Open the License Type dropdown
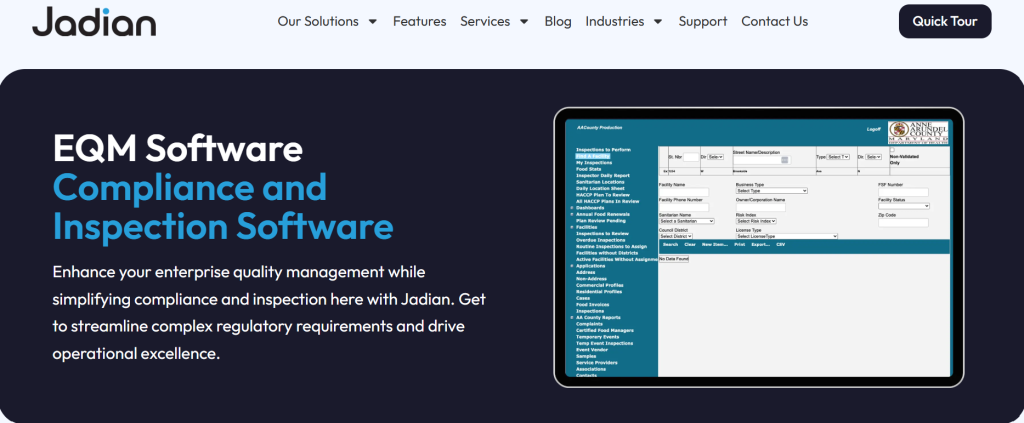Screen dimensions: 1024x423 pyautogui.click(x=787, y=236)
